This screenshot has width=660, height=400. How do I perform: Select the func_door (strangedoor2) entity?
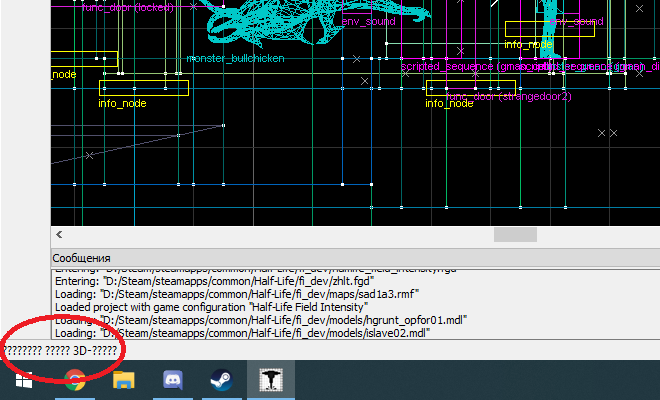510,97
